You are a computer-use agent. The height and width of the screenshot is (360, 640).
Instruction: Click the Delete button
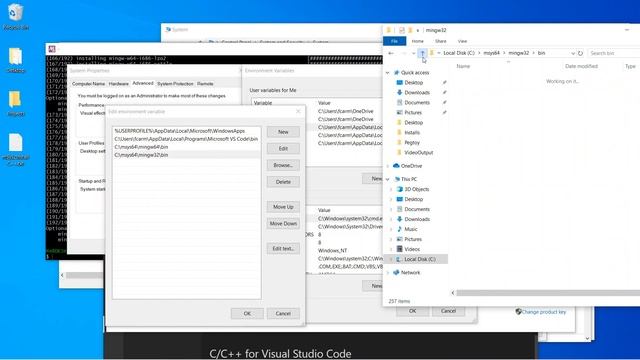[x=283, y=182]
